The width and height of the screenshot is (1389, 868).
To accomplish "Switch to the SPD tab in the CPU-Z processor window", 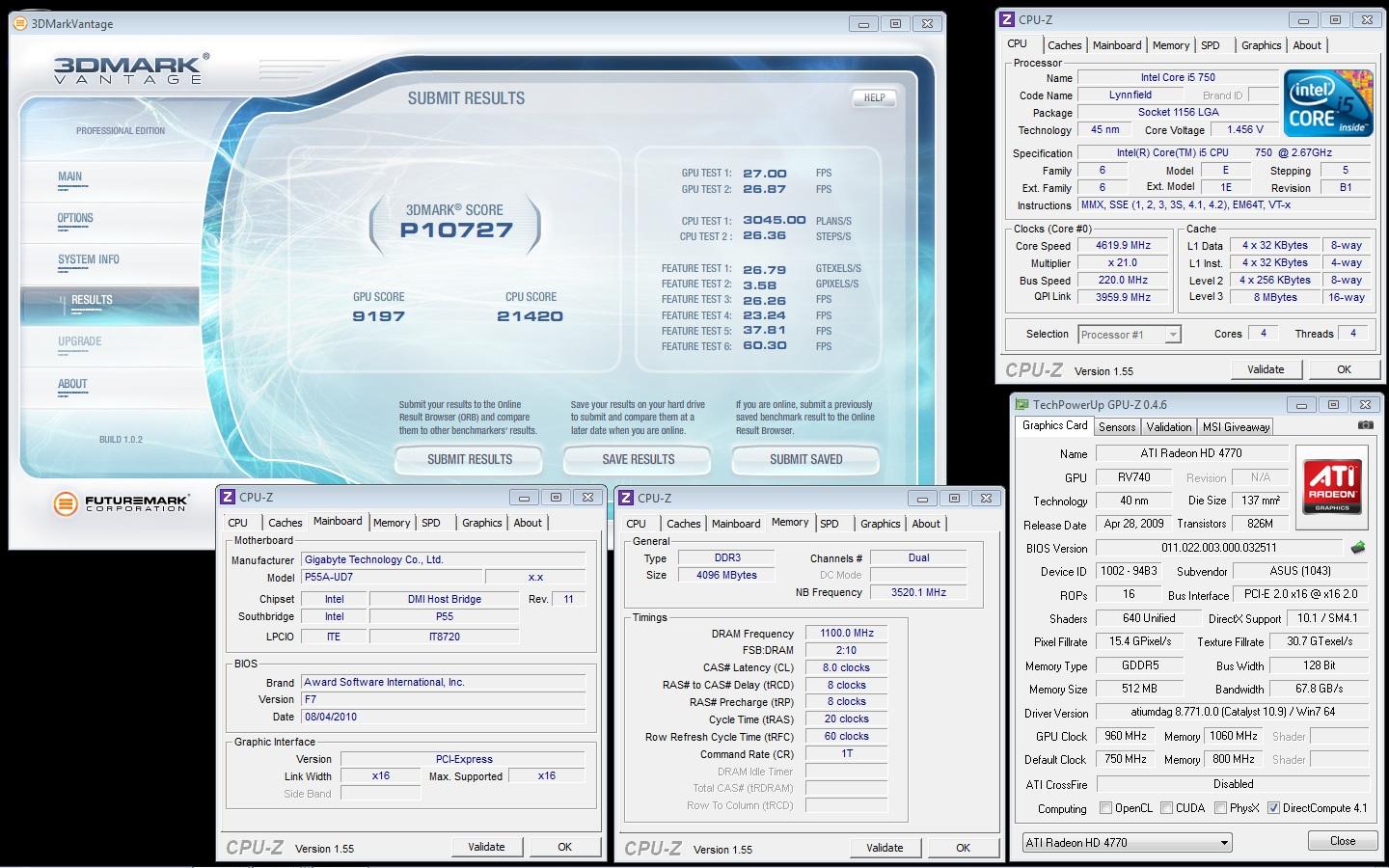I will coord(1211,45).
